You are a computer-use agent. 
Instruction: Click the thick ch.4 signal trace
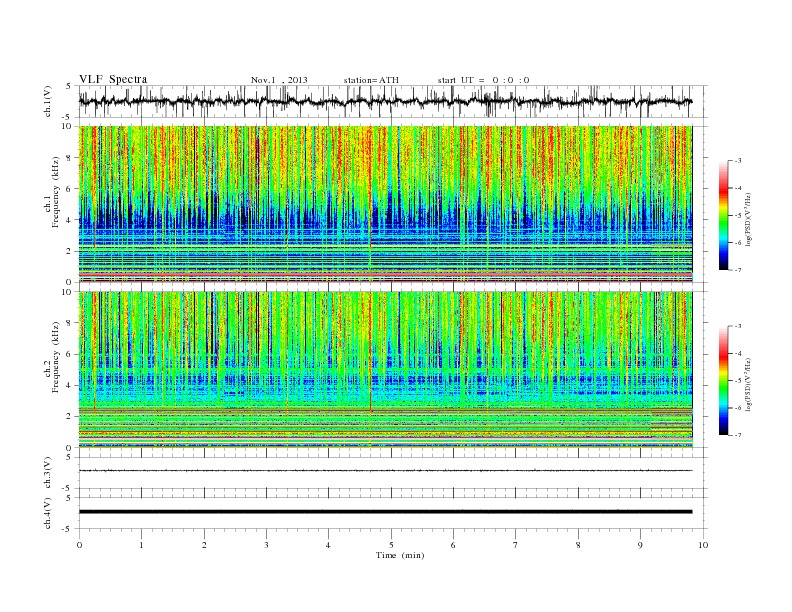(x=385, y=512)
